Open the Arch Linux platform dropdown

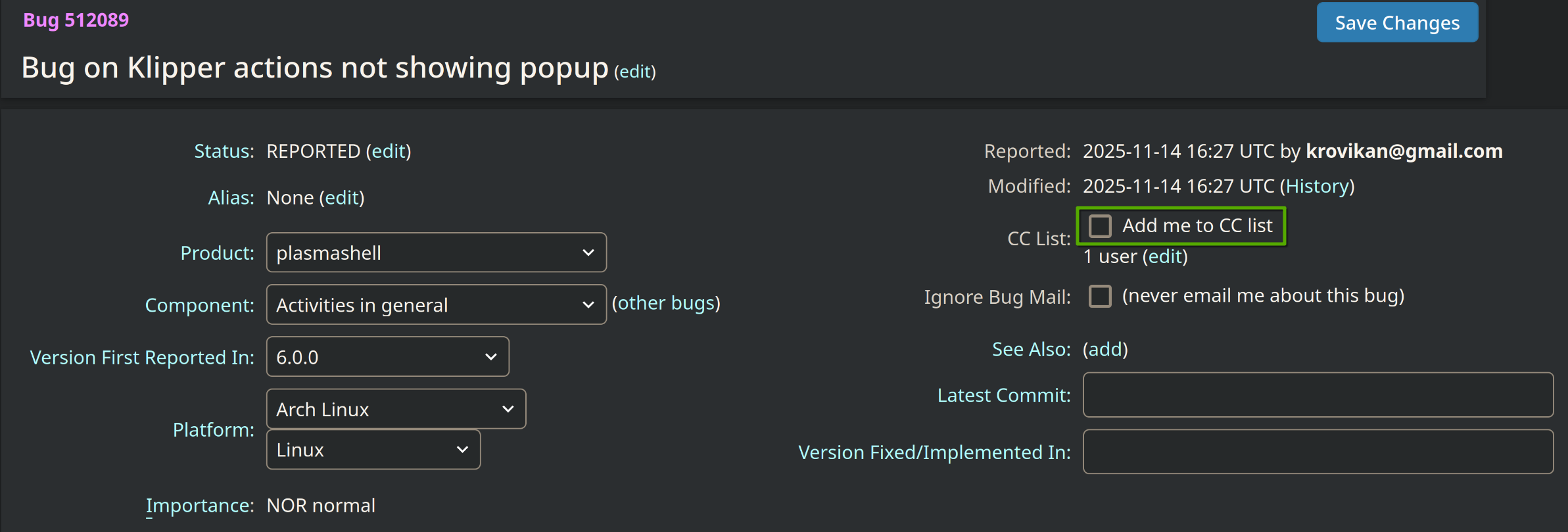396,409
